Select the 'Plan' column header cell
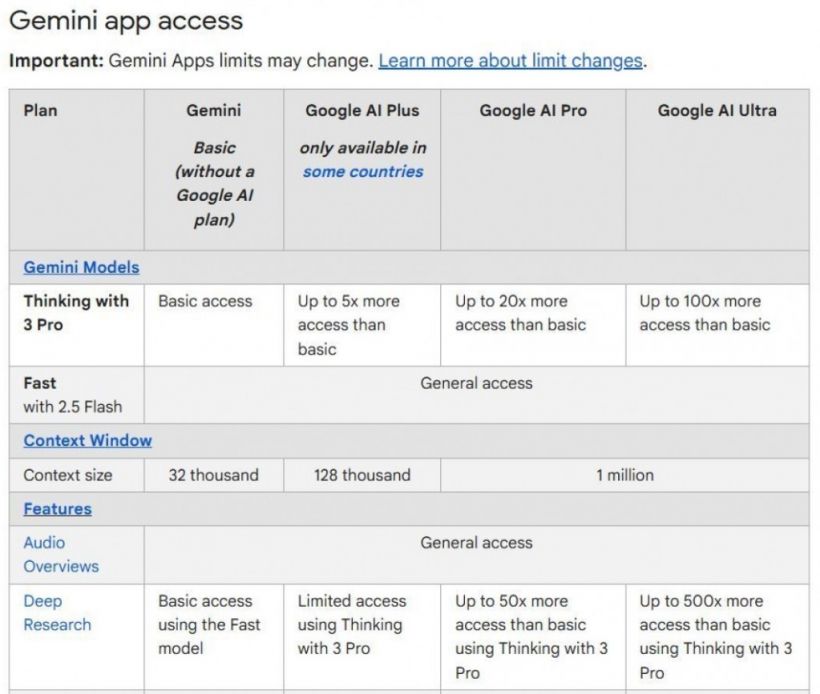The height and width of the screenshot is (694, 820). (x=40, y=110)
